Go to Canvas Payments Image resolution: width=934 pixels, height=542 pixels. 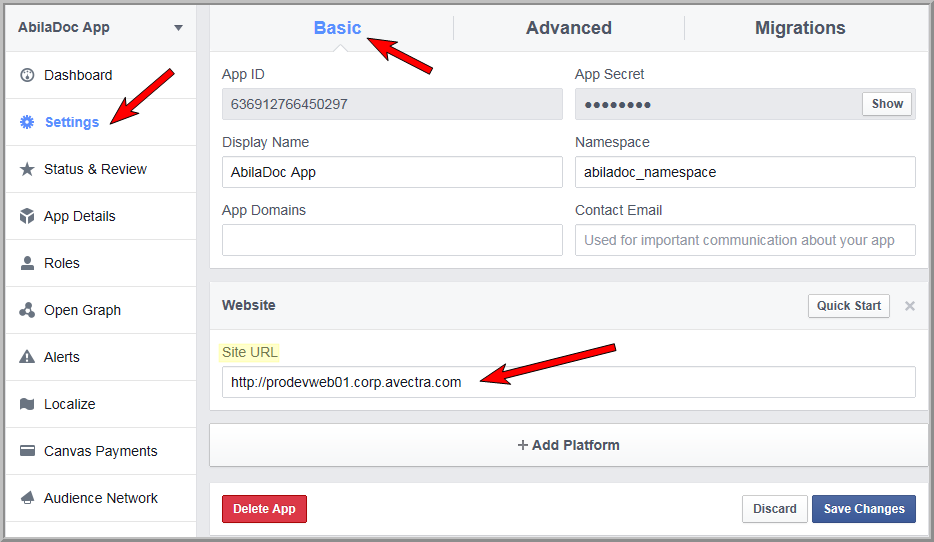(101, 451)
